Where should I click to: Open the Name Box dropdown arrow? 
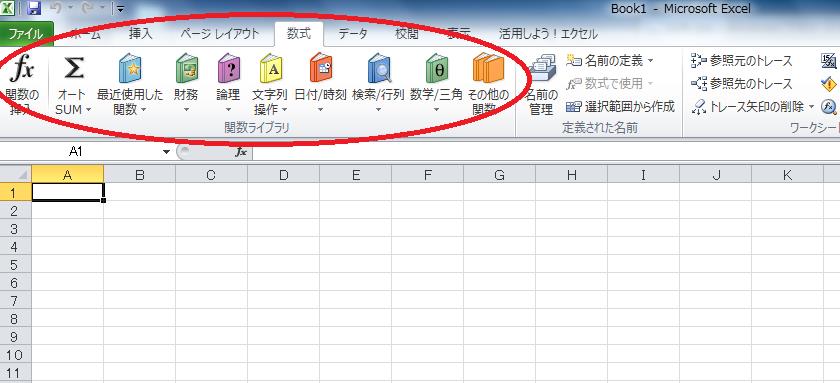pyautogui.click(x=166, y=152)
